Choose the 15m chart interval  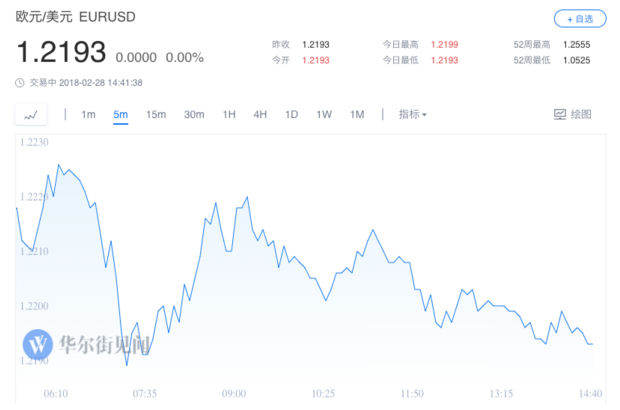(156, 115)
